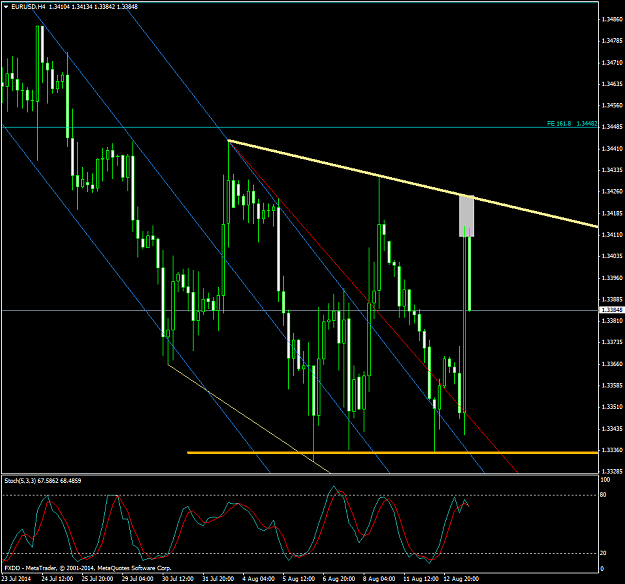Viewport: 625px width, 584px height.
Task: Click the 1.34335 price axis label
Action: tap(612, 170)
